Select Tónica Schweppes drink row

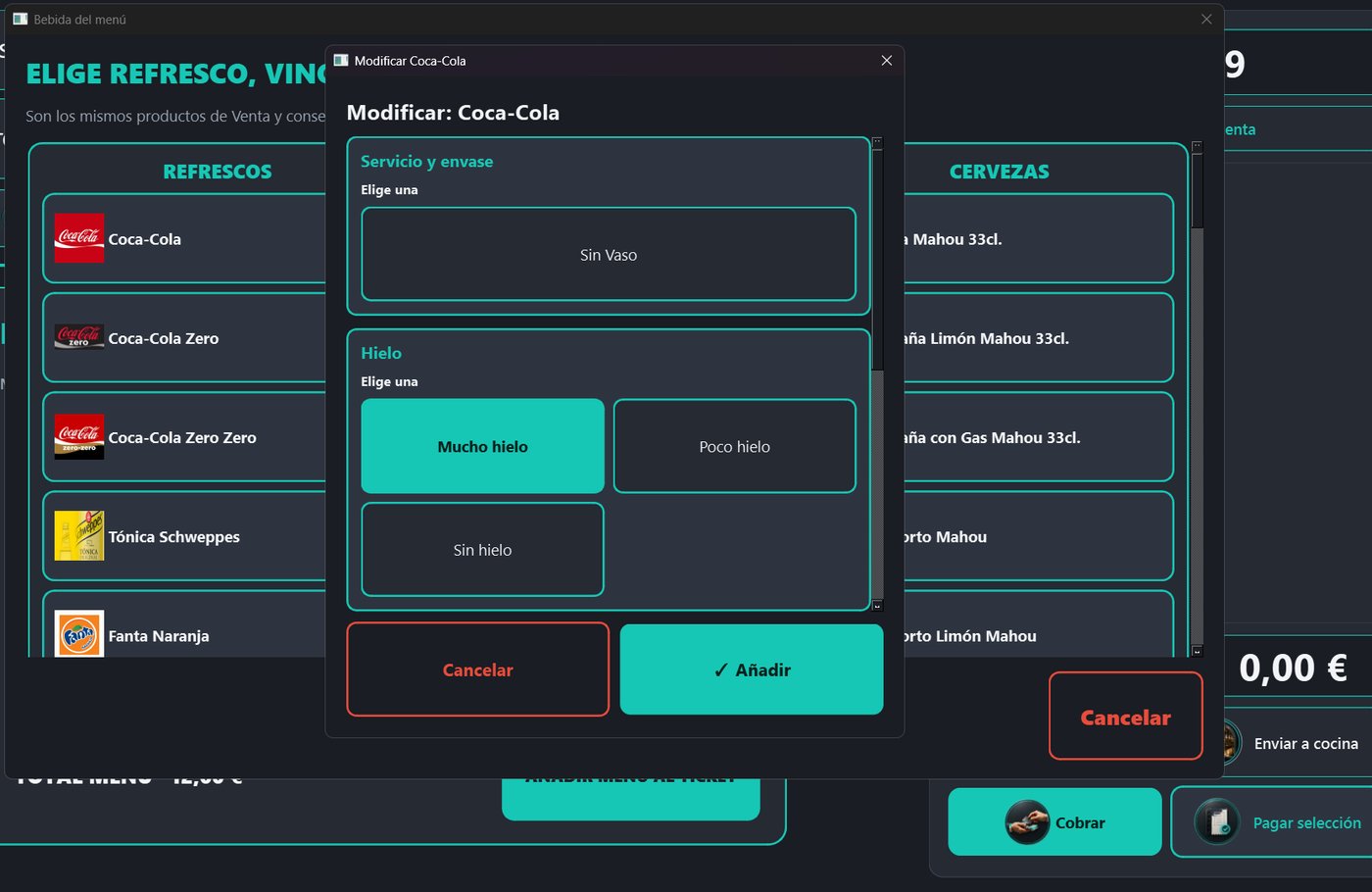pos(184,535)
